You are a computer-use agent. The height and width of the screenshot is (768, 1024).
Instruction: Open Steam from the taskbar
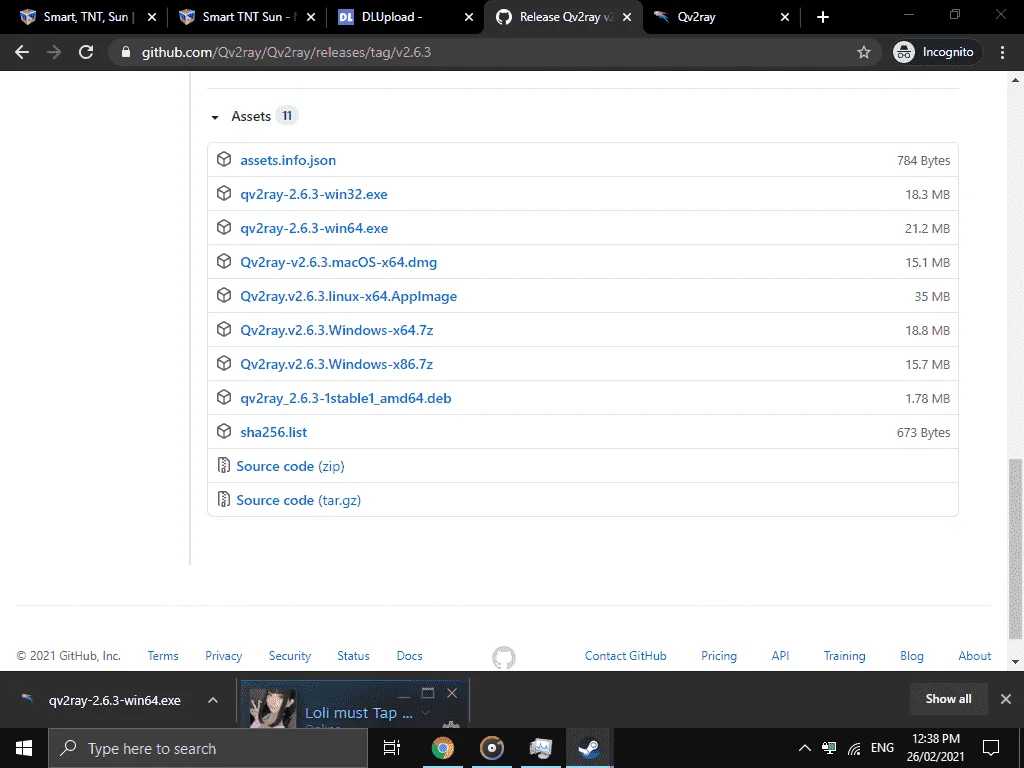[589, 748]
